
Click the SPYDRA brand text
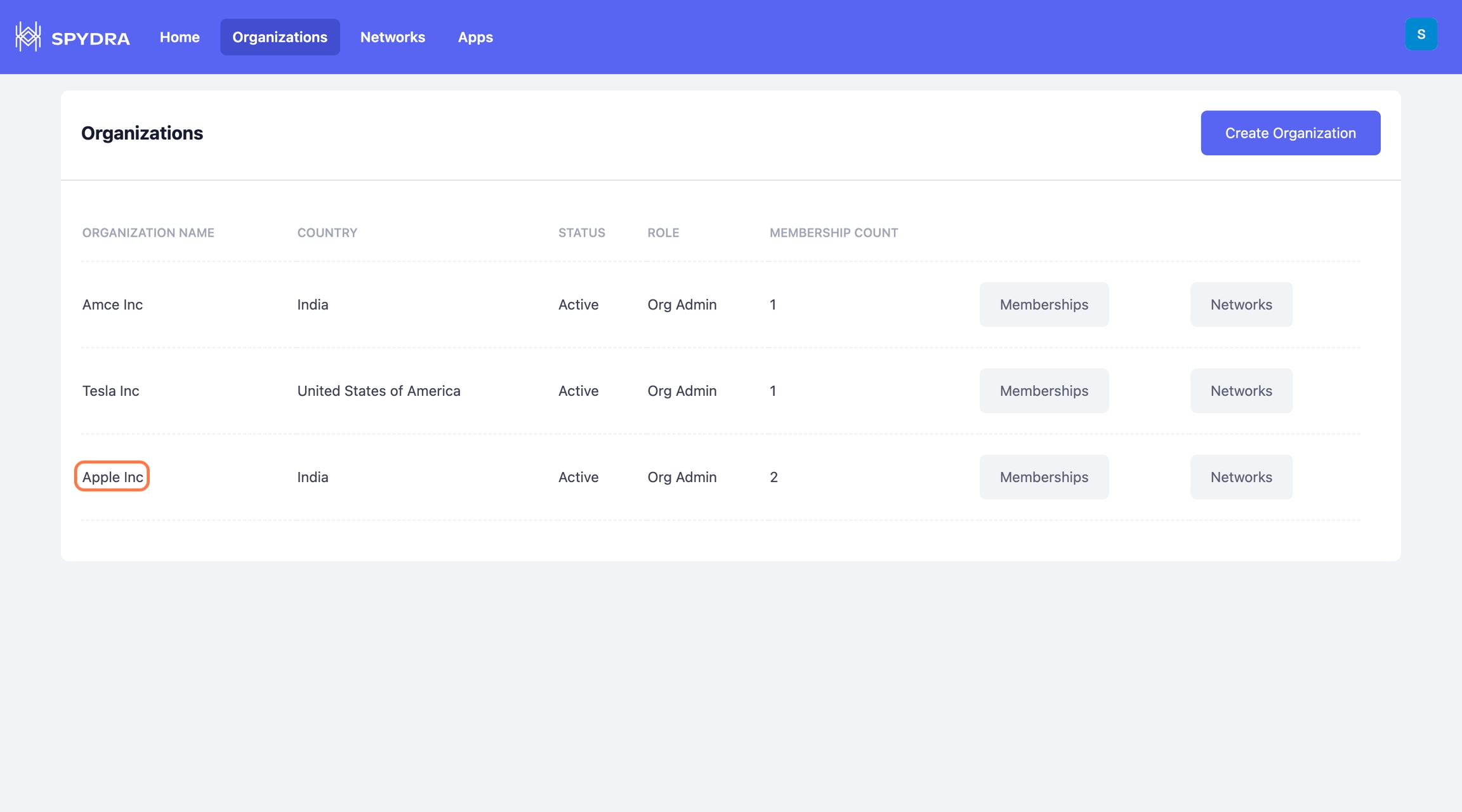tap(91, 39)
